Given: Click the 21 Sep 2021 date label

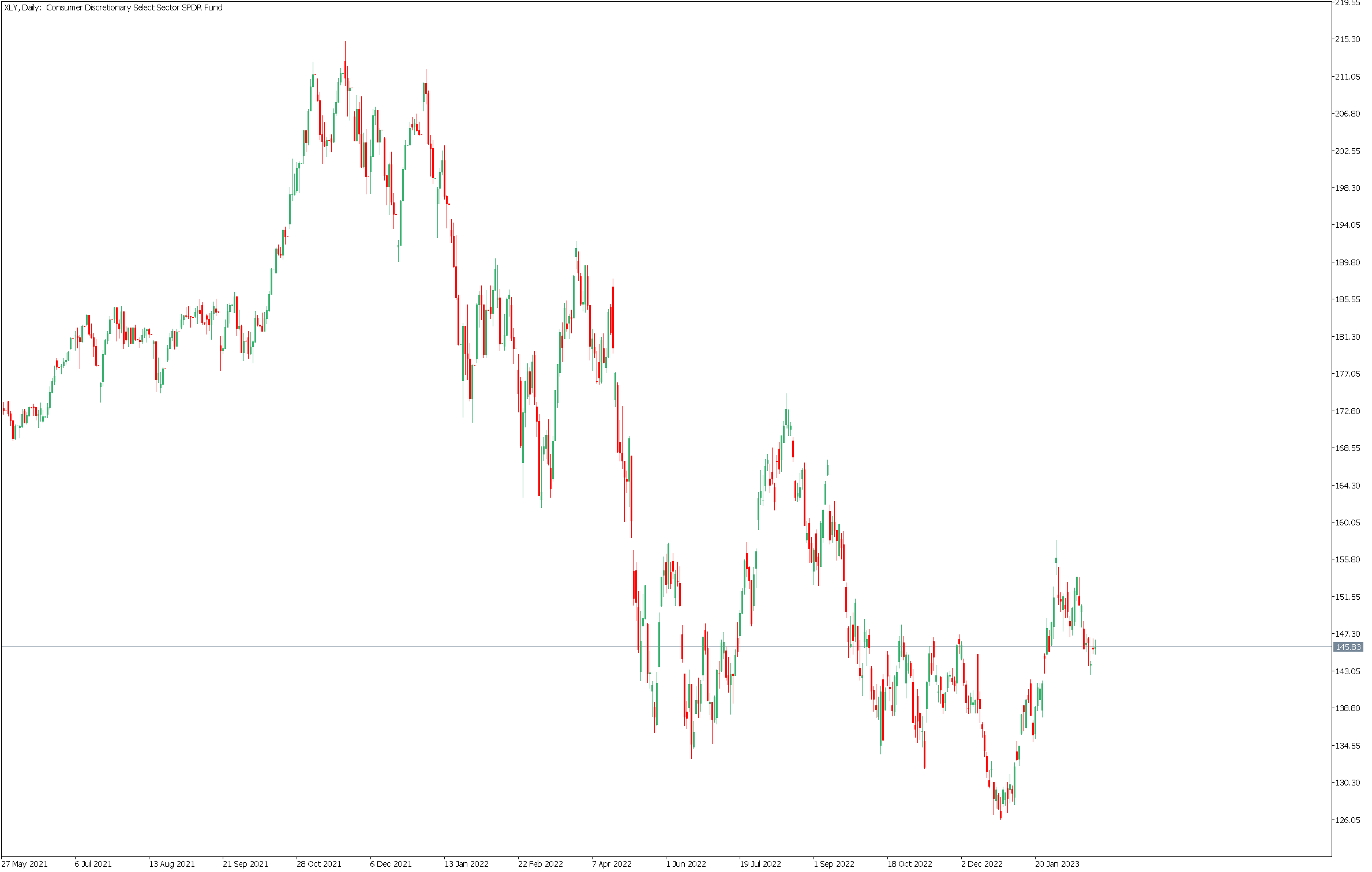Looking at the screenshot, I should click(x=246, y=864).
